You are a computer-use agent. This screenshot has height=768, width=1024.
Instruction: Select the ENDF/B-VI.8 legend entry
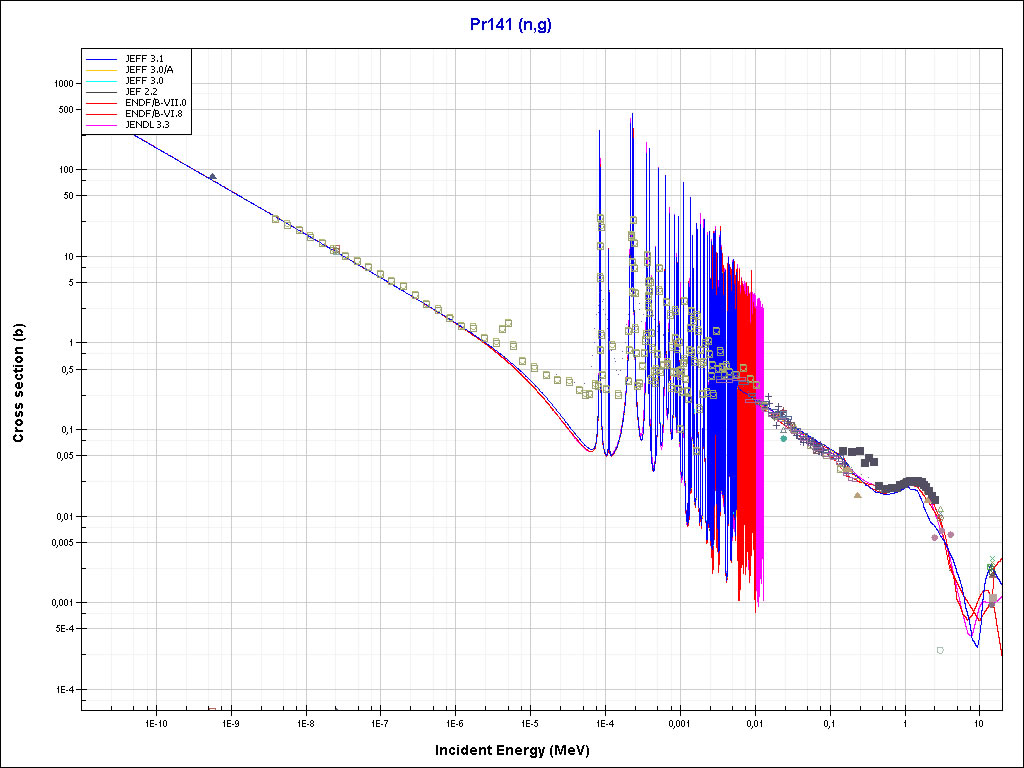click(x=154, y=114)
